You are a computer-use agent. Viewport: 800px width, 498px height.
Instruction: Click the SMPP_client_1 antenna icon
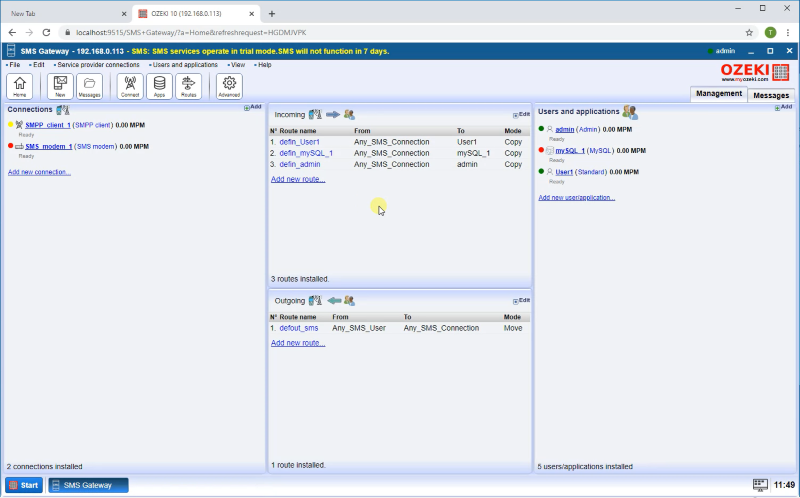click(19, 125)
